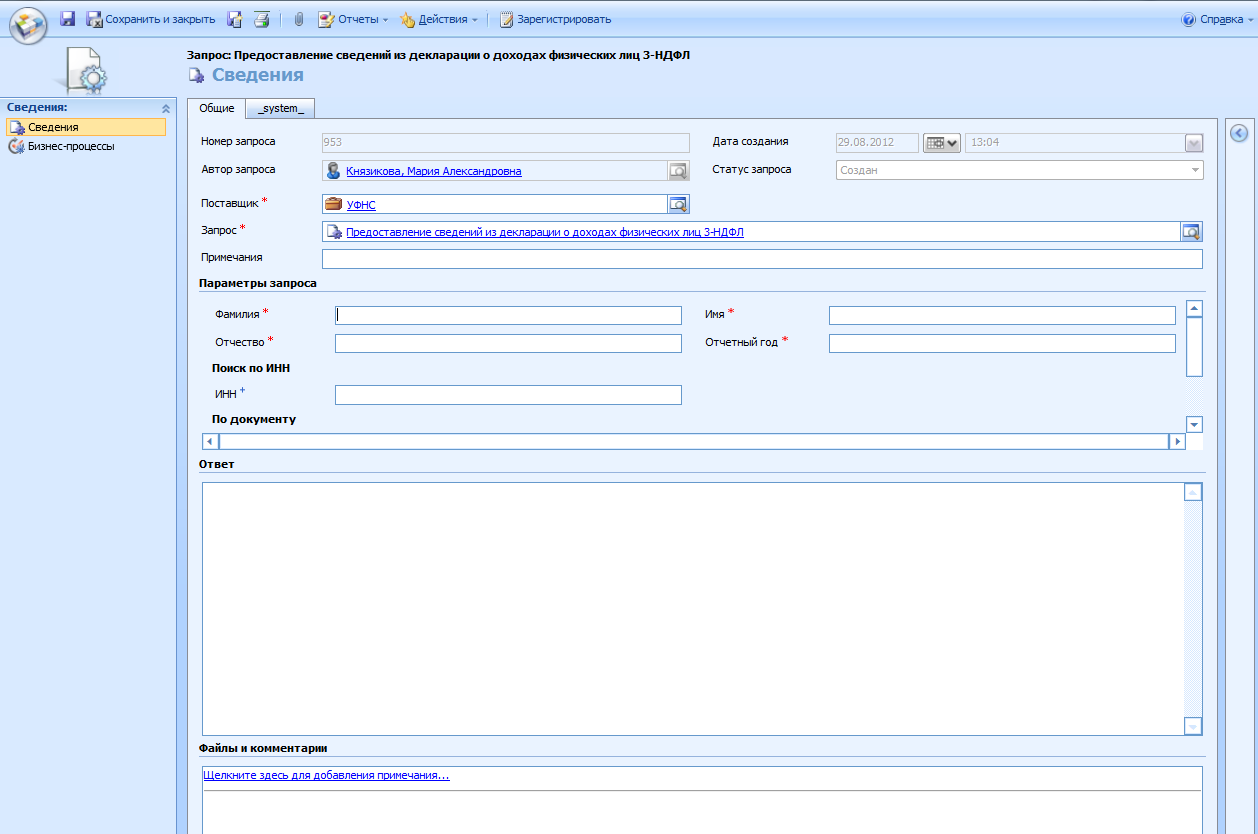
Task: Open lookup for Поставщик field
Action: pyautogui.click(x=679, y=204)
